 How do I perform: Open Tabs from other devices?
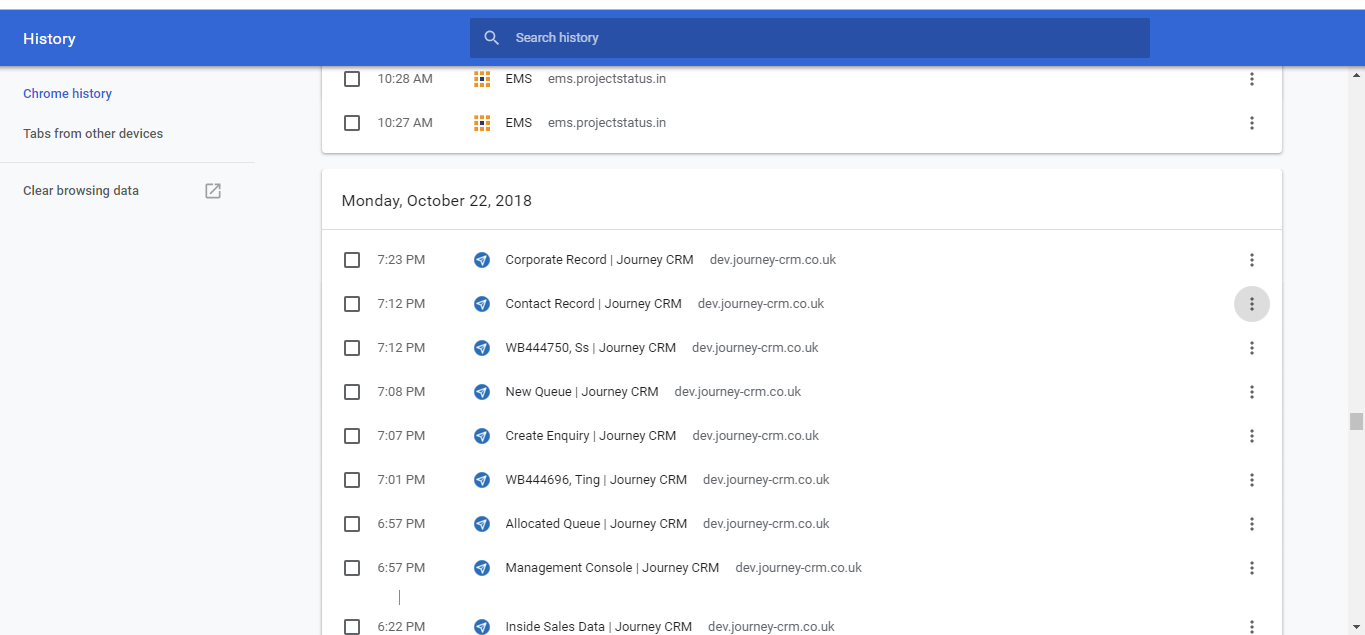[x=93, y=134]
